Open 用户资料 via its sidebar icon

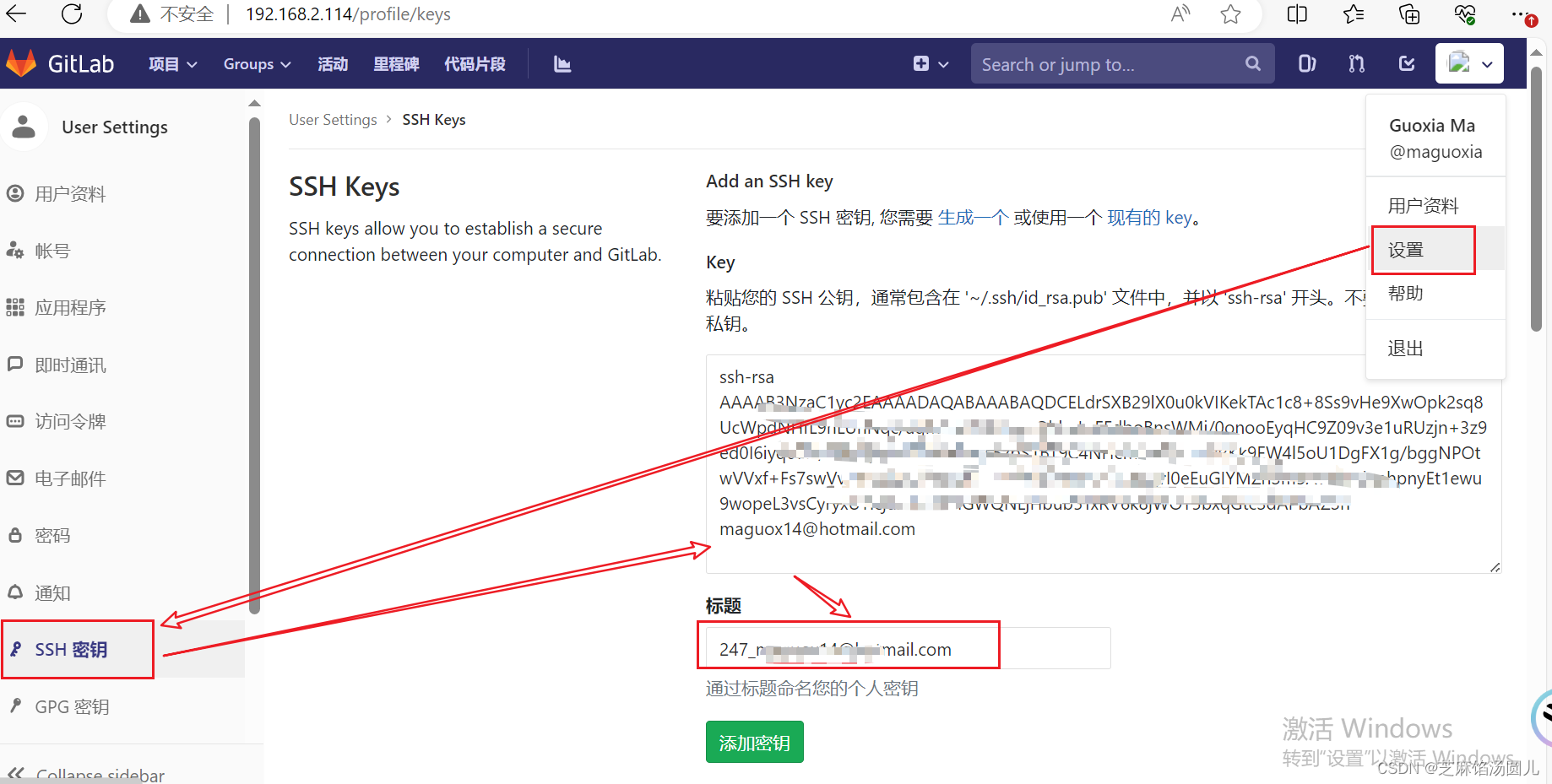click(x=14, y=193)
